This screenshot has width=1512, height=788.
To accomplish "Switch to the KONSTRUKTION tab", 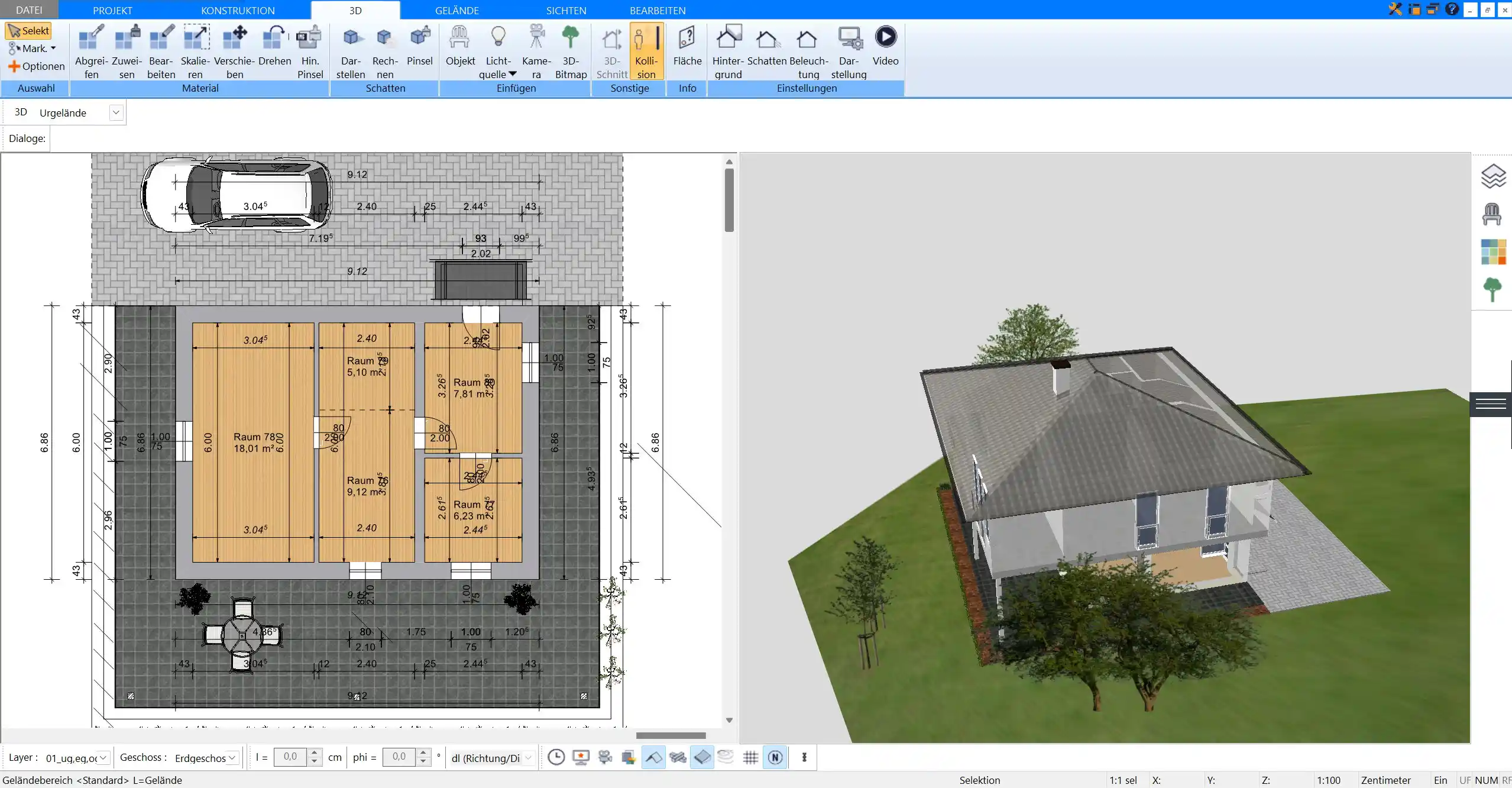I will (x=238, y=10).
